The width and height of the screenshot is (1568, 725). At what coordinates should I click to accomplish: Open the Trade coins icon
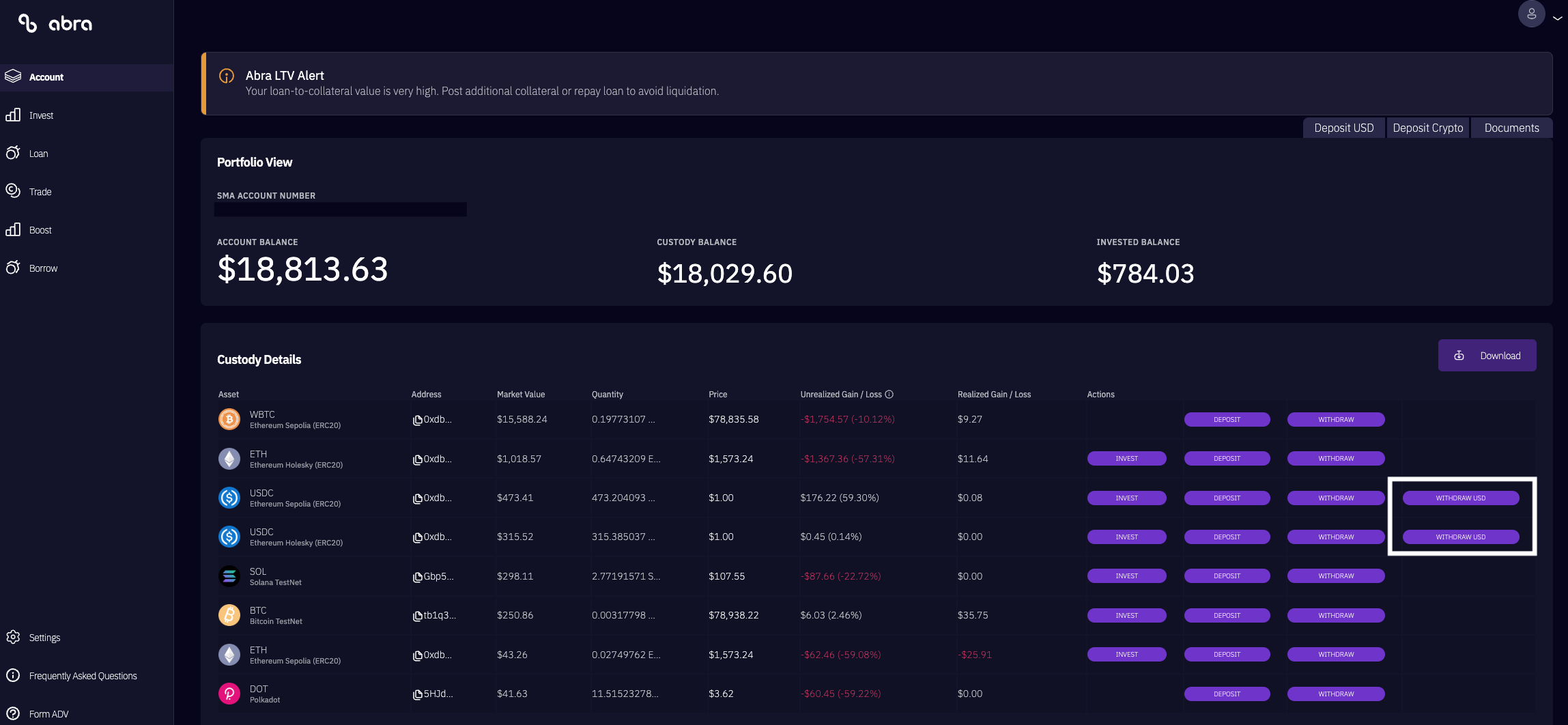tap(13, 191)
